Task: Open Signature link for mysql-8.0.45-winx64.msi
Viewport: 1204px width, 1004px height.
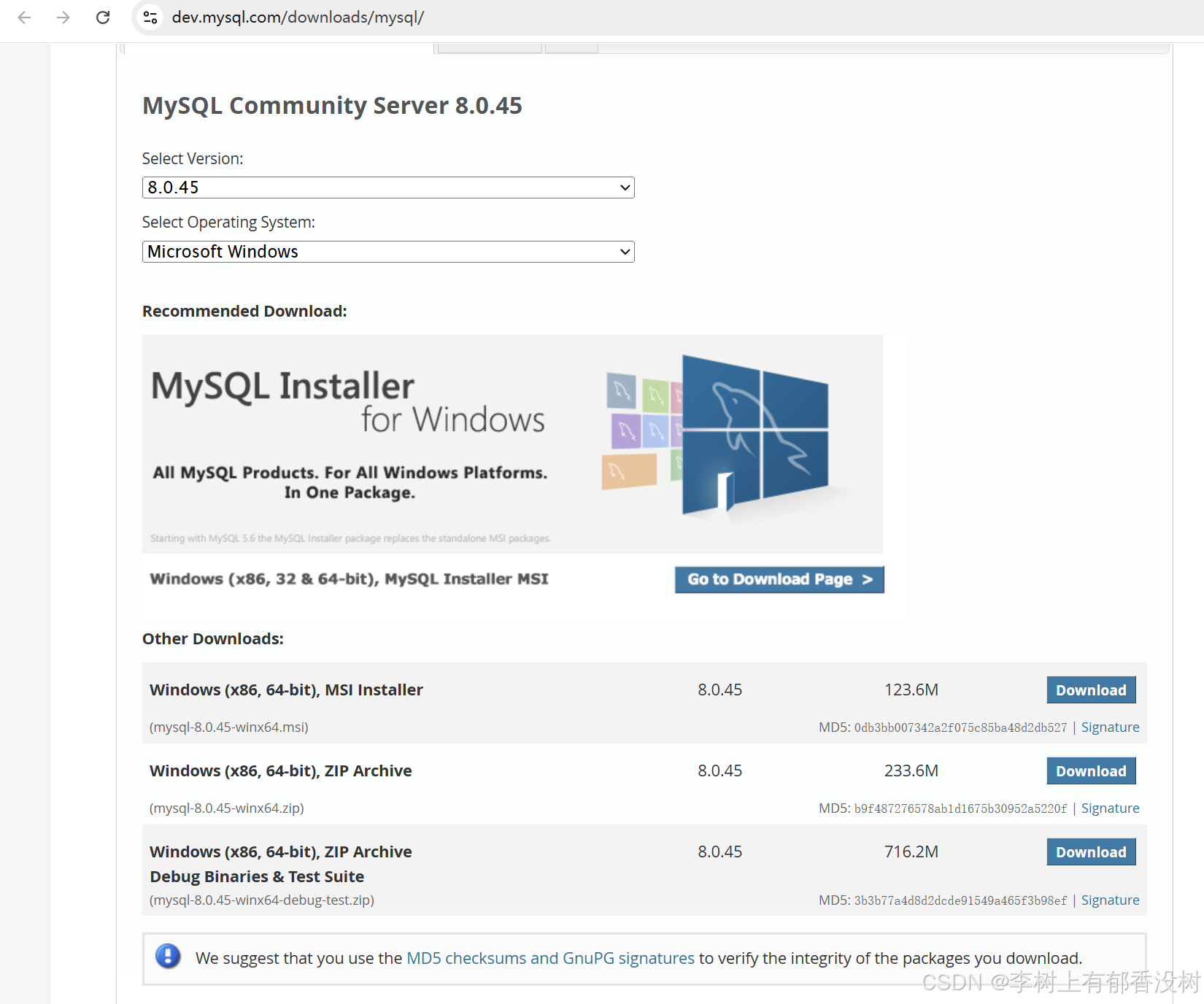Action: pos(1110,727)
